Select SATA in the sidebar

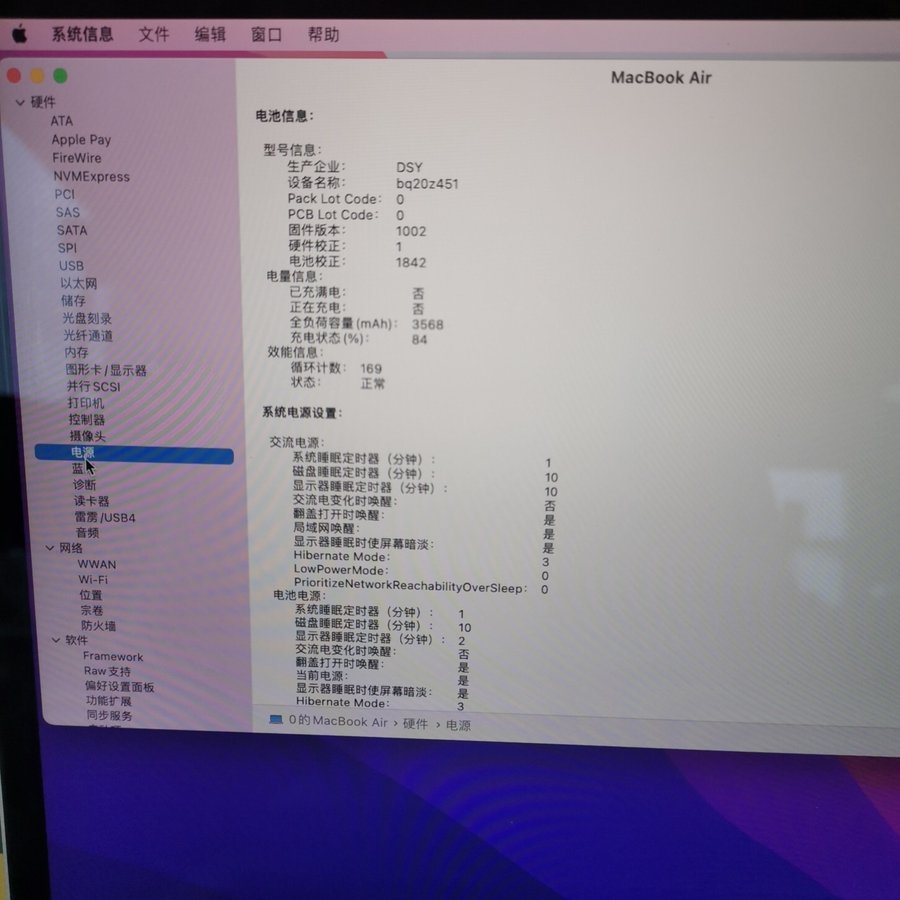pos(72,230)
